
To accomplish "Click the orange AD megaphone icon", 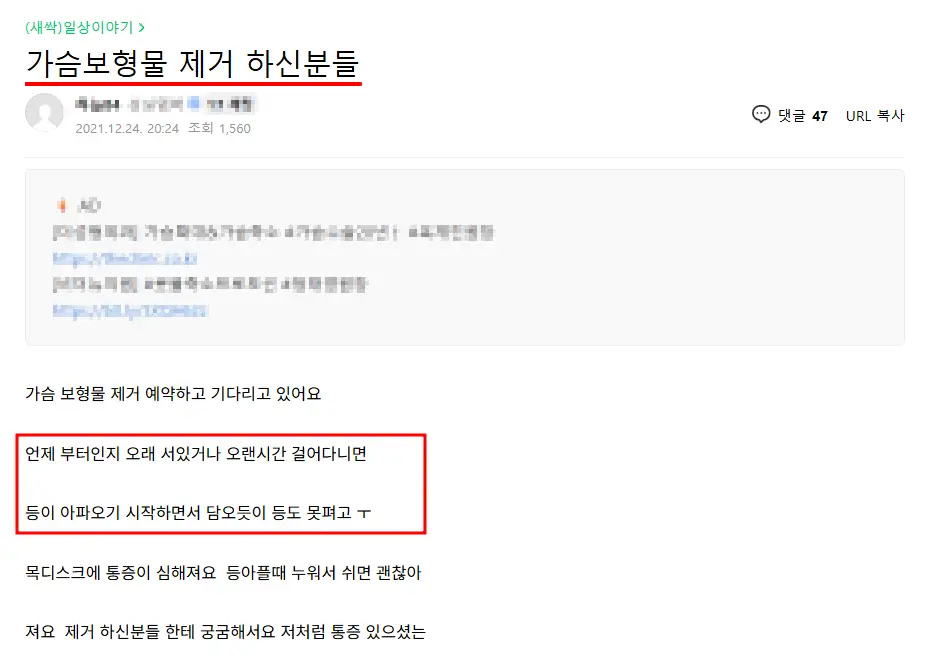I will tap(61, 206).
